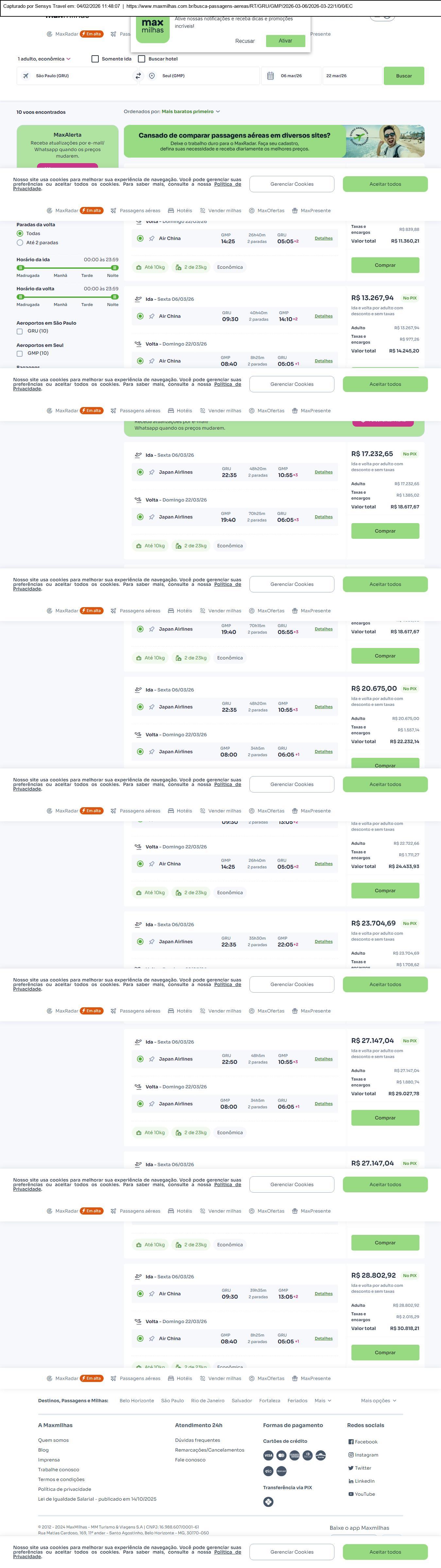Expand the '1 adulto, econômica' passenger dropdown
Viewport: 441px width, 1568px height.
pyautogui.click(x=44, y=59)
